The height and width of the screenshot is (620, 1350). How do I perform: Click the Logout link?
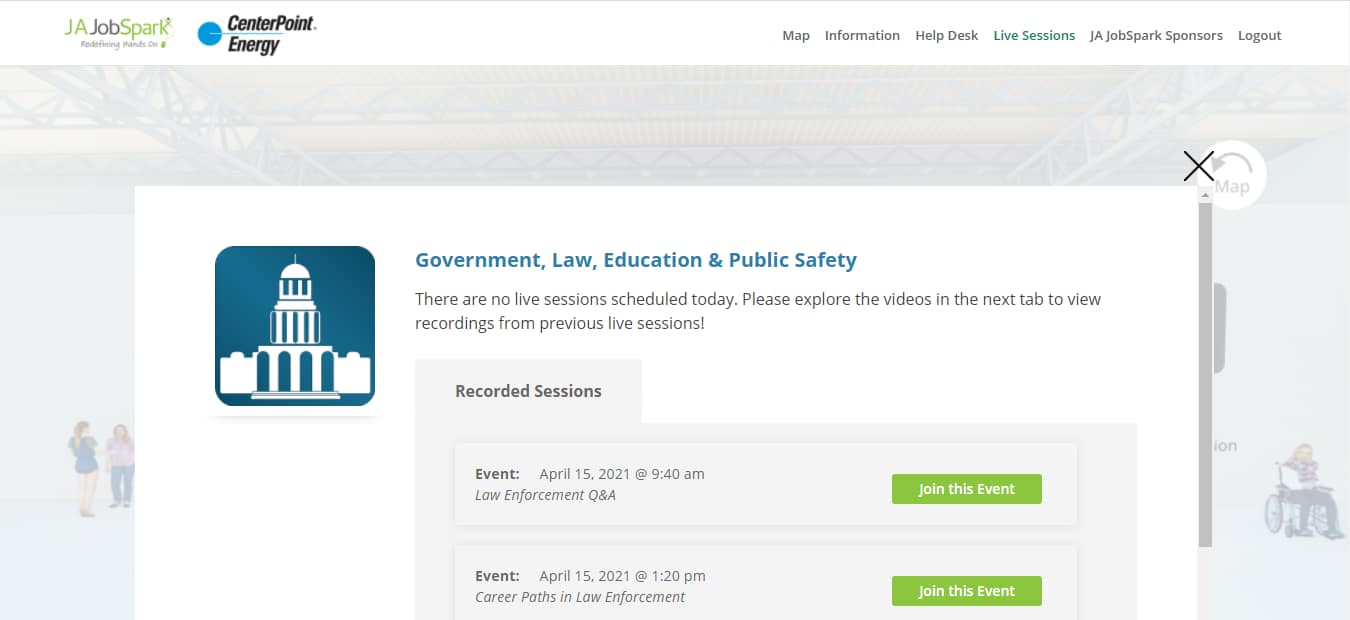coord(1259,35)
